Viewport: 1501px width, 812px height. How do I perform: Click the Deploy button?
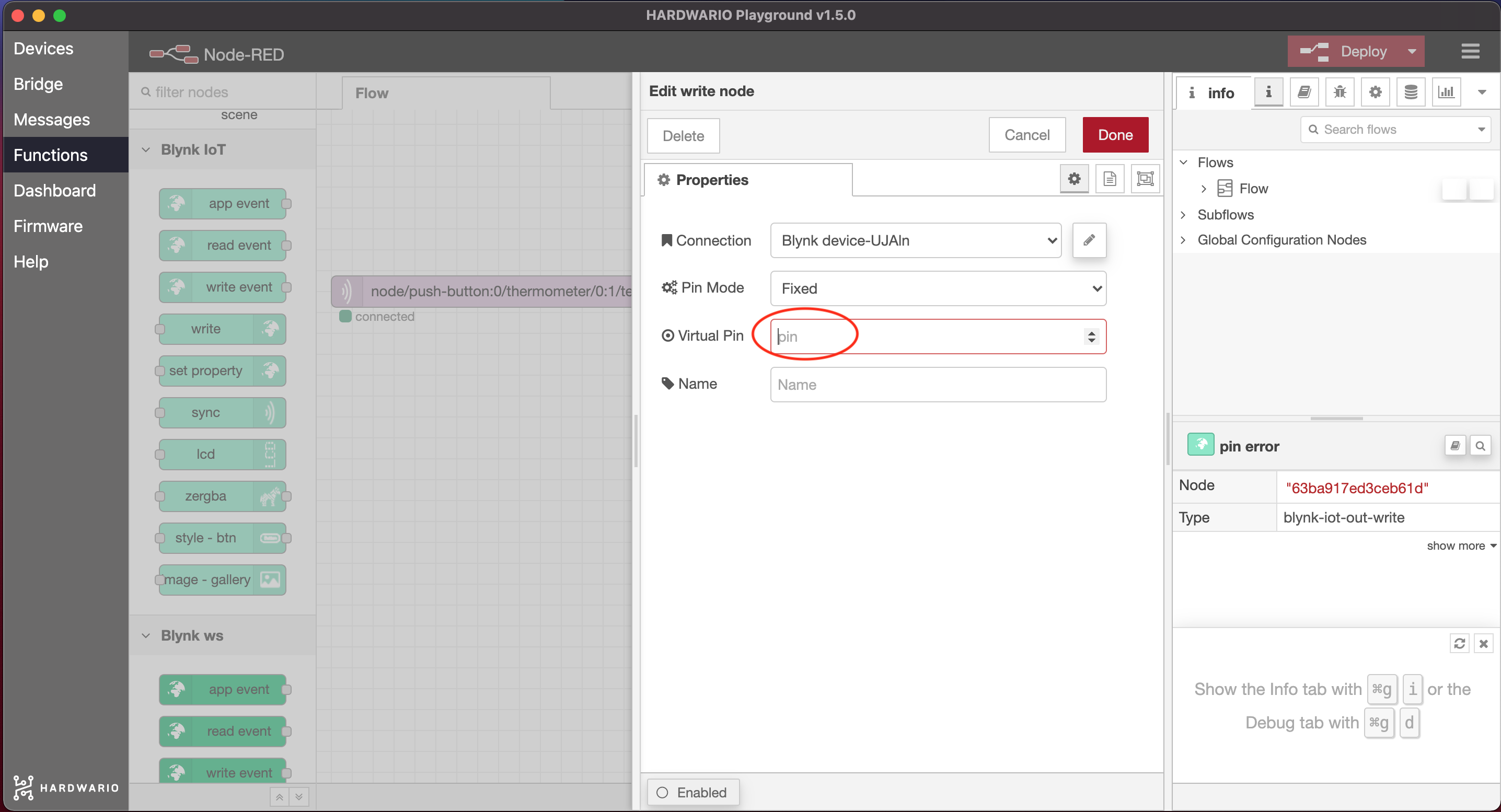coord(1344,51)
